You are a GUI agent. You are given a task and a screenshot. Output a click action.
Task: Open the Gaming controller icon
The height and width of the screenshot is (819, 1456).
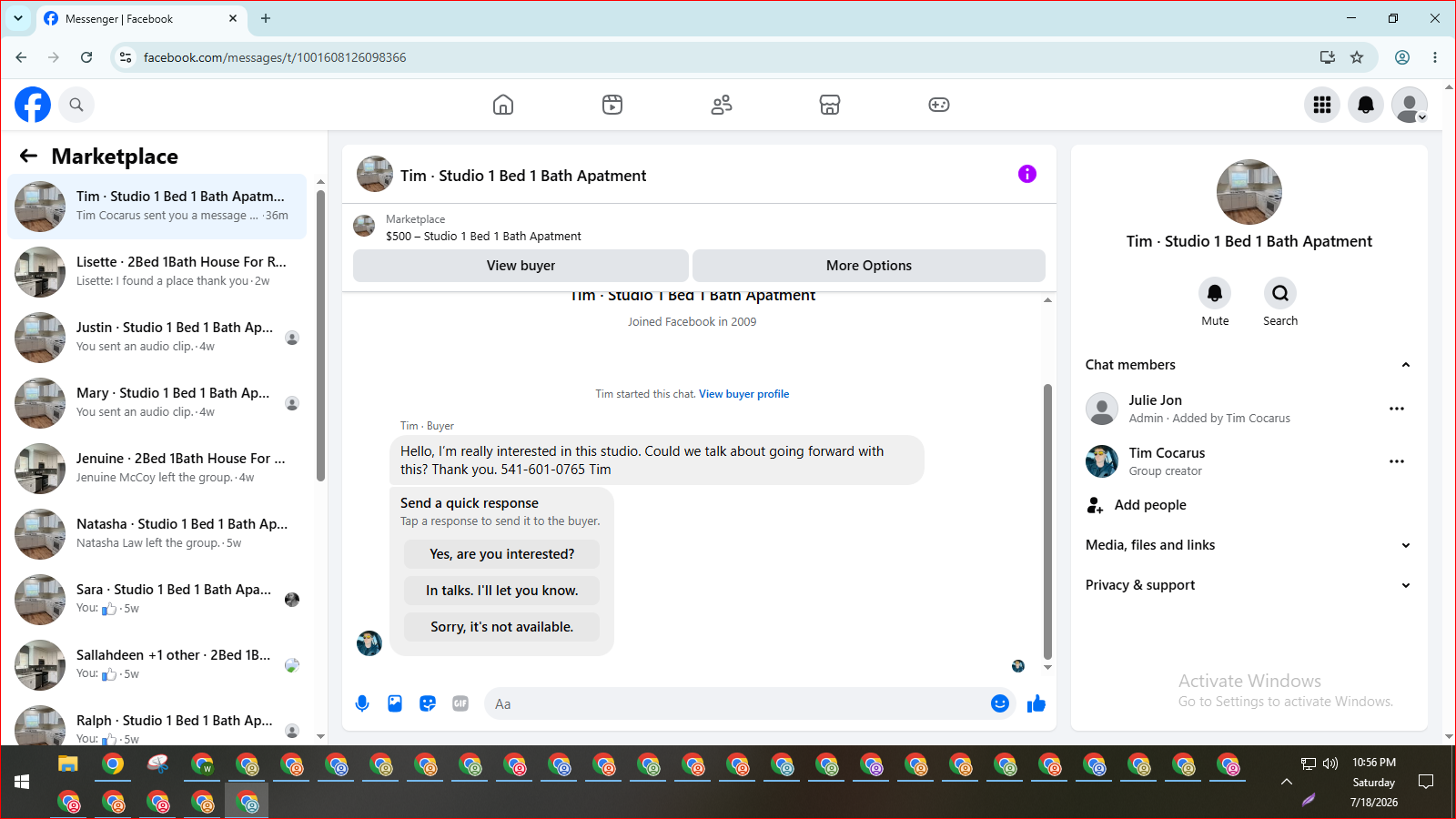939,105
